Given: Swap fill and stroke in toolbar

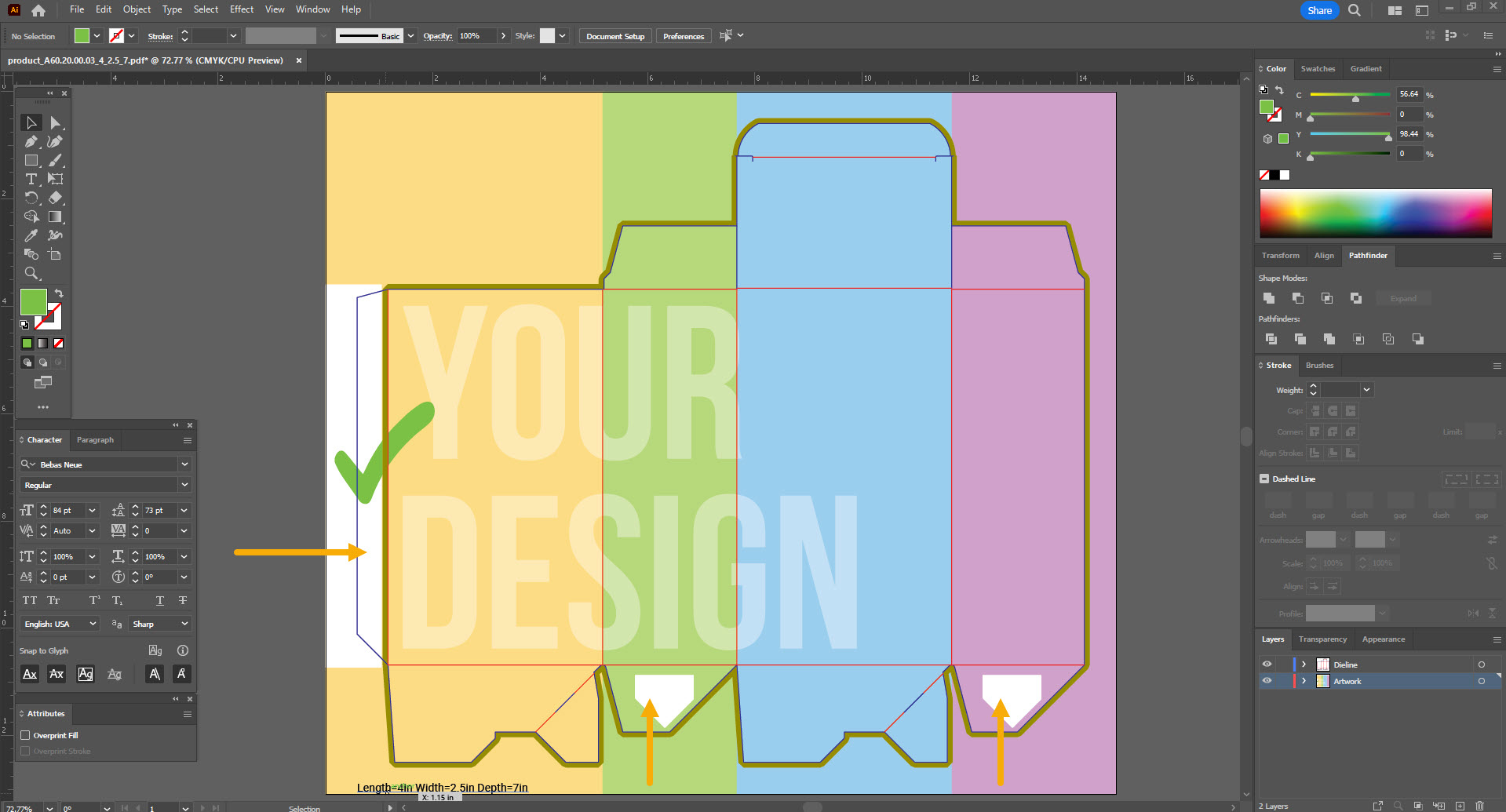Looking at the screenshot, I should (59, 293).
